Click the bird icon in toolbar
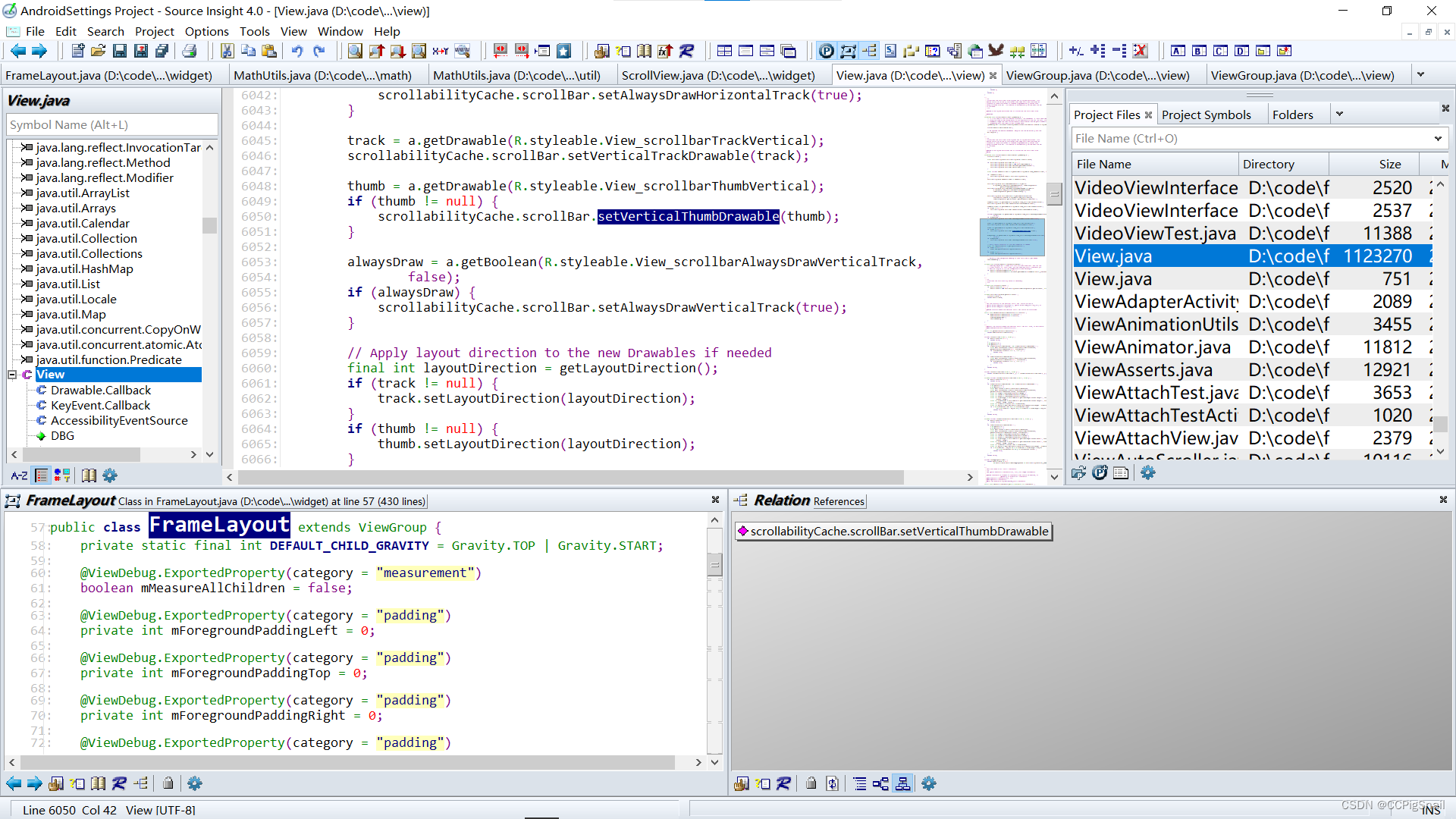Image resolution: width=1456 pixels, height=819 pixels. tap(996, 51)
